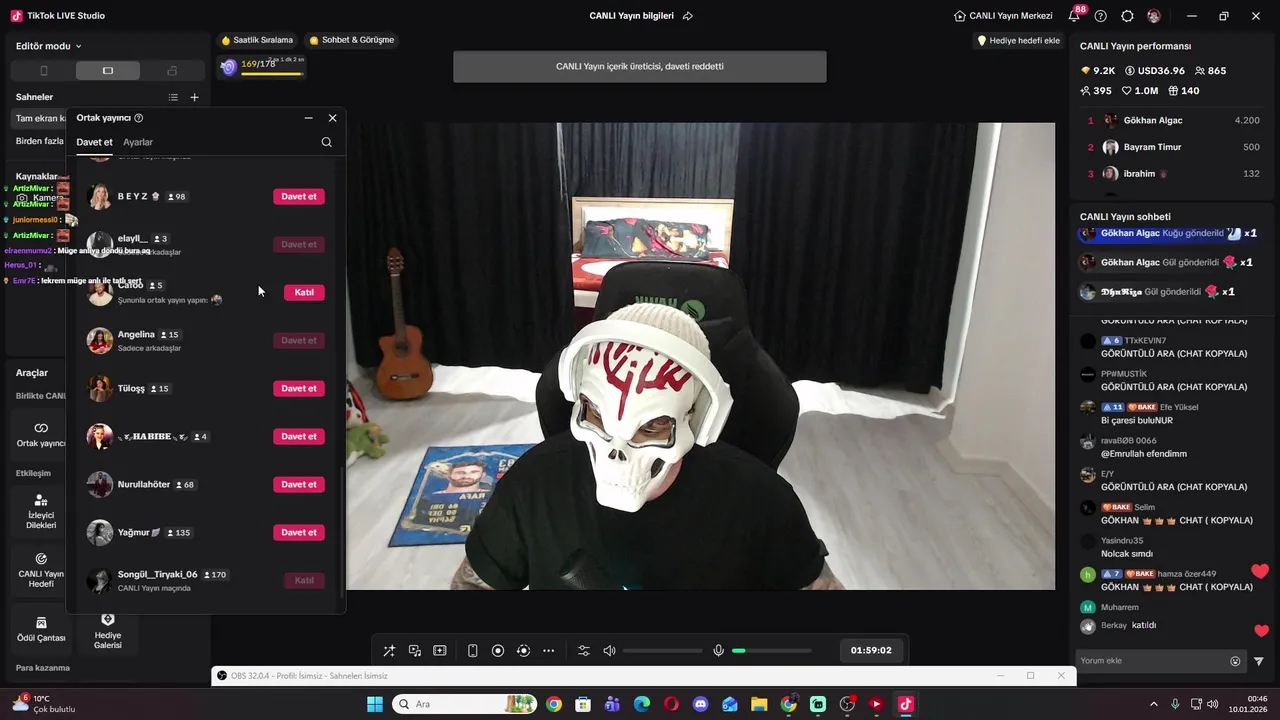Open the scenes list icon
Image resolution: width=1280 pixels, height=720 pixels.
173,97
